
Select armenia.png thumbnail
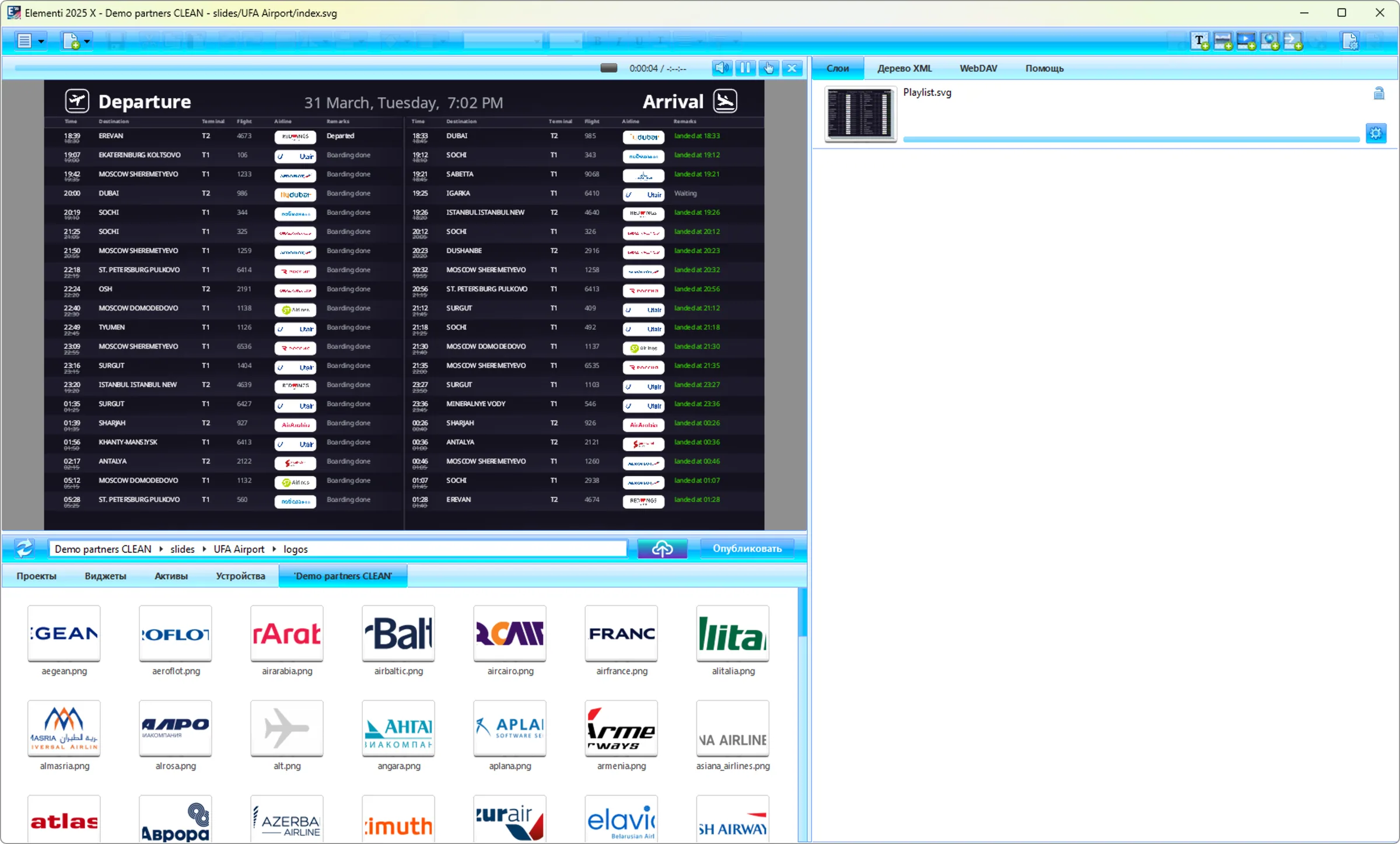point(621,728)
